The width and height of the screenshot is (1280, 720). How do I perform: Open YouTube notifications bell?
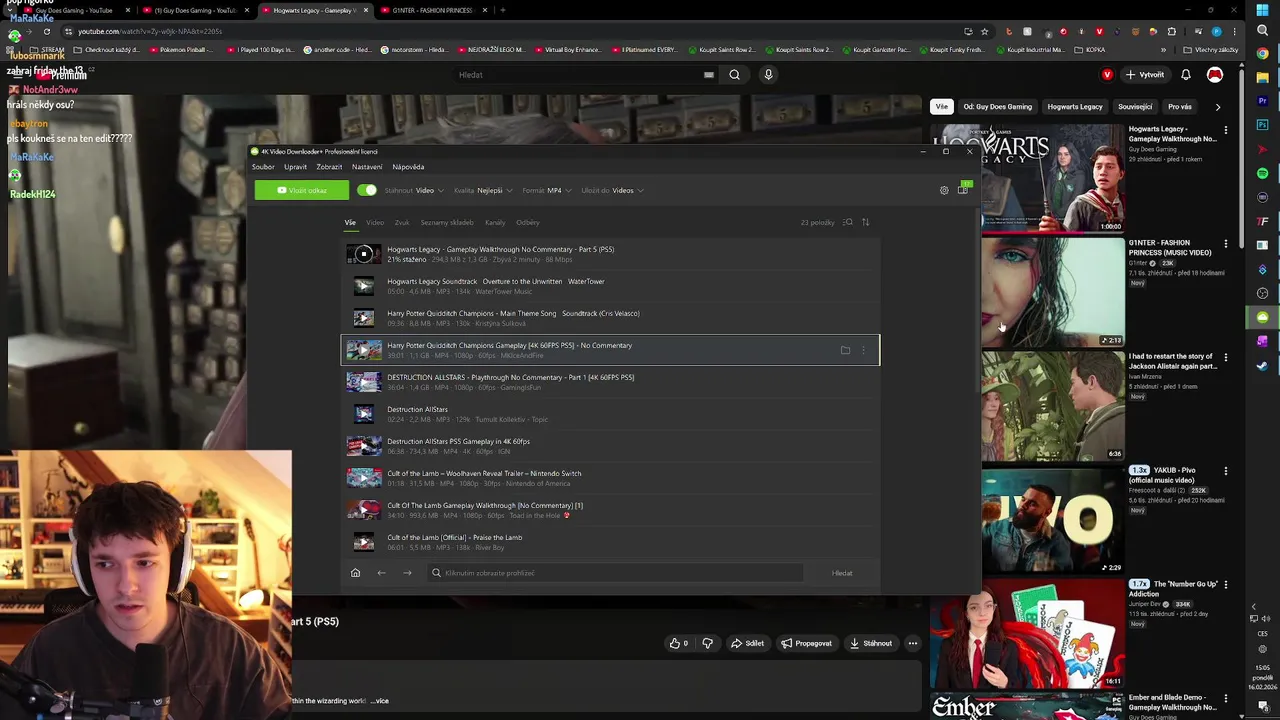click(1186, 75)
